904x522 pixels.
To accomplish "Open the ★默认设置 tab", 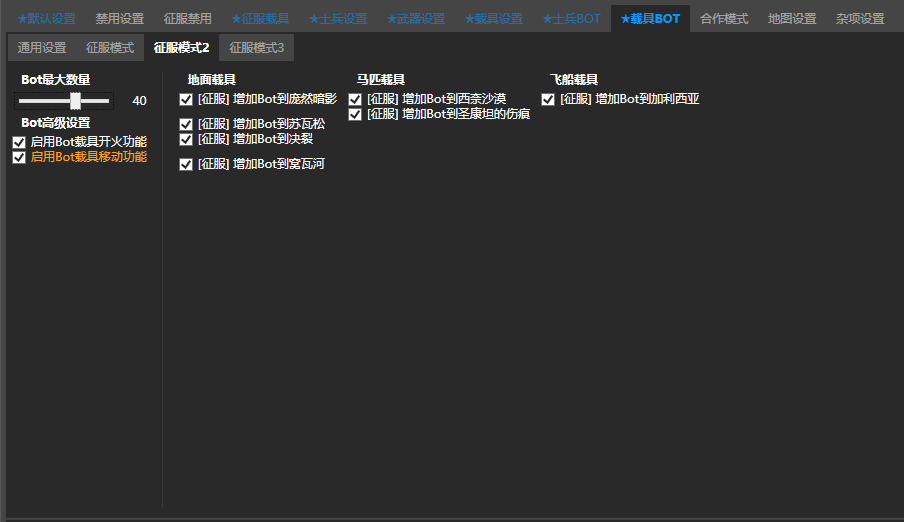I will point(46,19).
